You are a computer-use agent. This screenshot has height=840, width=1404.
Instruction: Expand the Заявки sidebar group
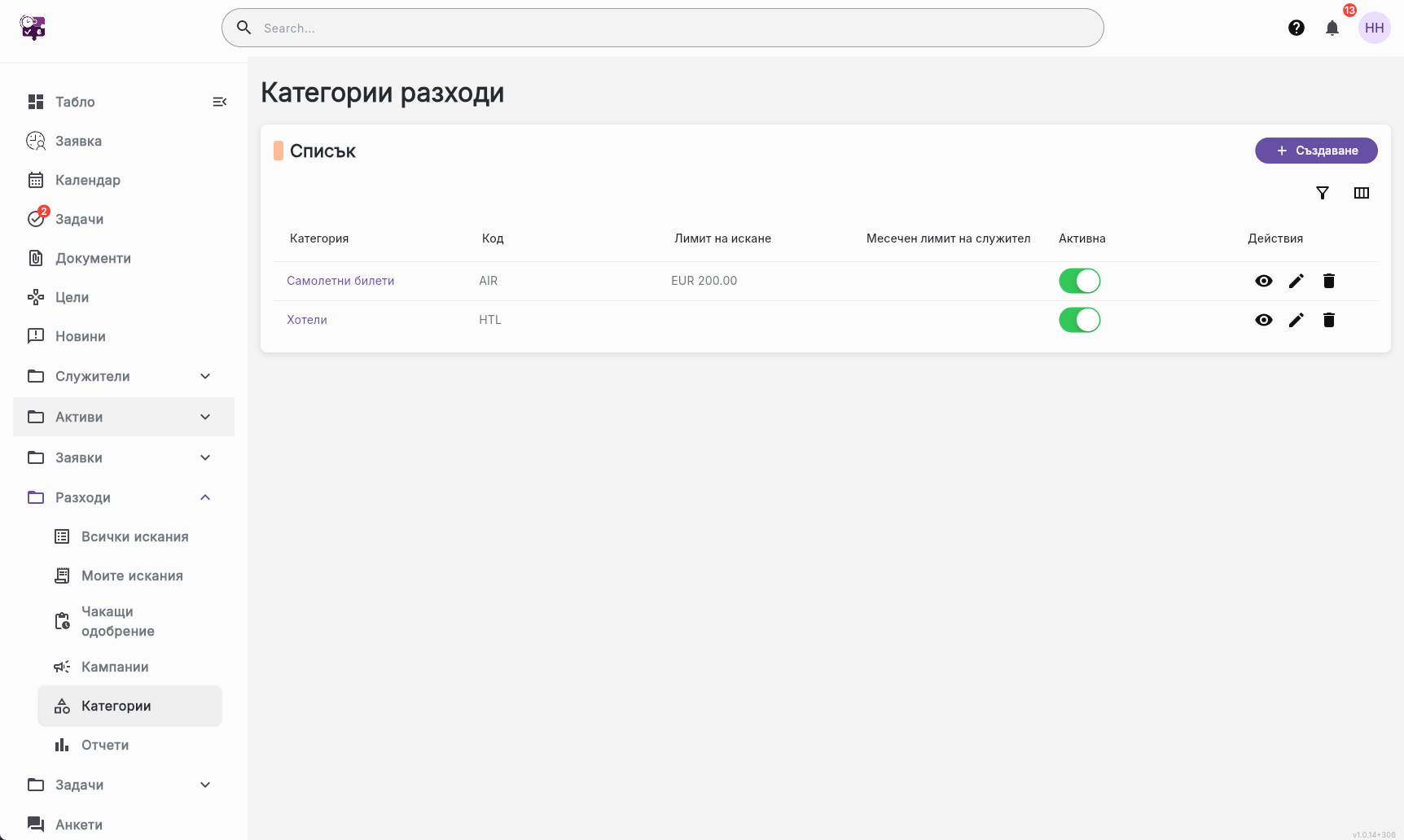124,457
